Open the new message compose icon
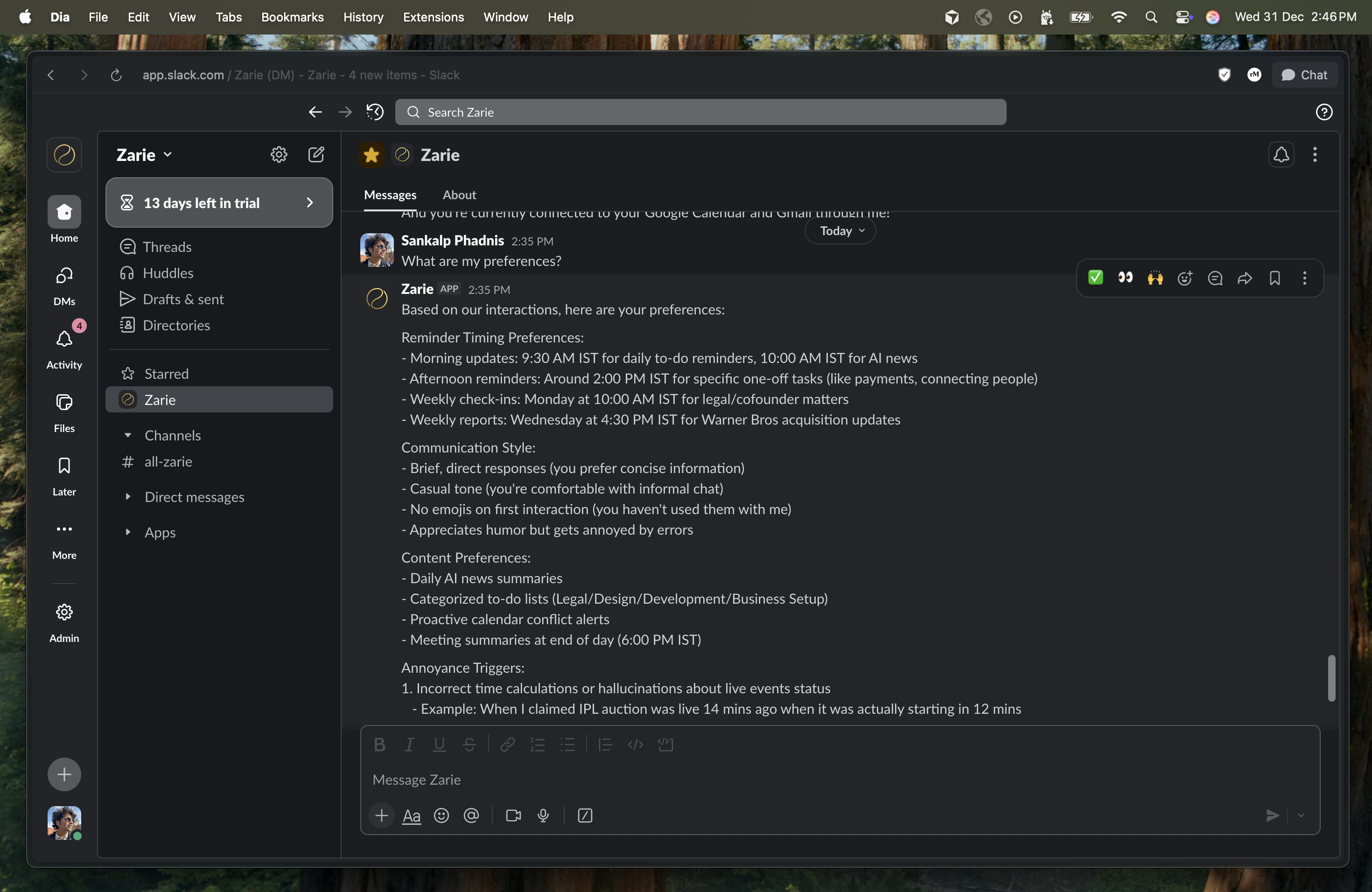Image resolution: width=1372 pixels, height=892 pixels. (316, 154)
